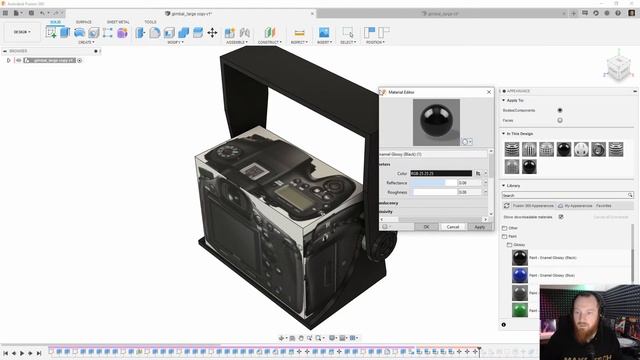Jump to timeline end button

tap(39, 353)
